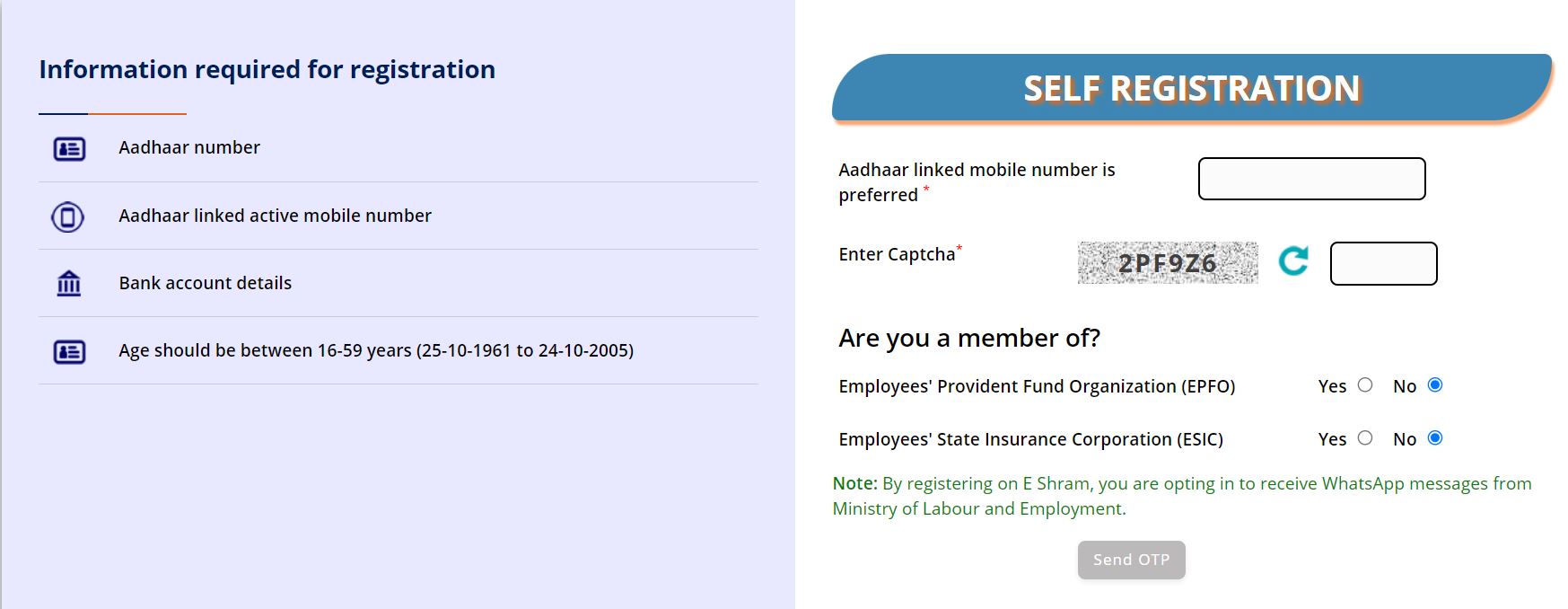Click the "Bank account details" requirement text
The height and width of the screenshot is (609, 1568).
[206, 283]
